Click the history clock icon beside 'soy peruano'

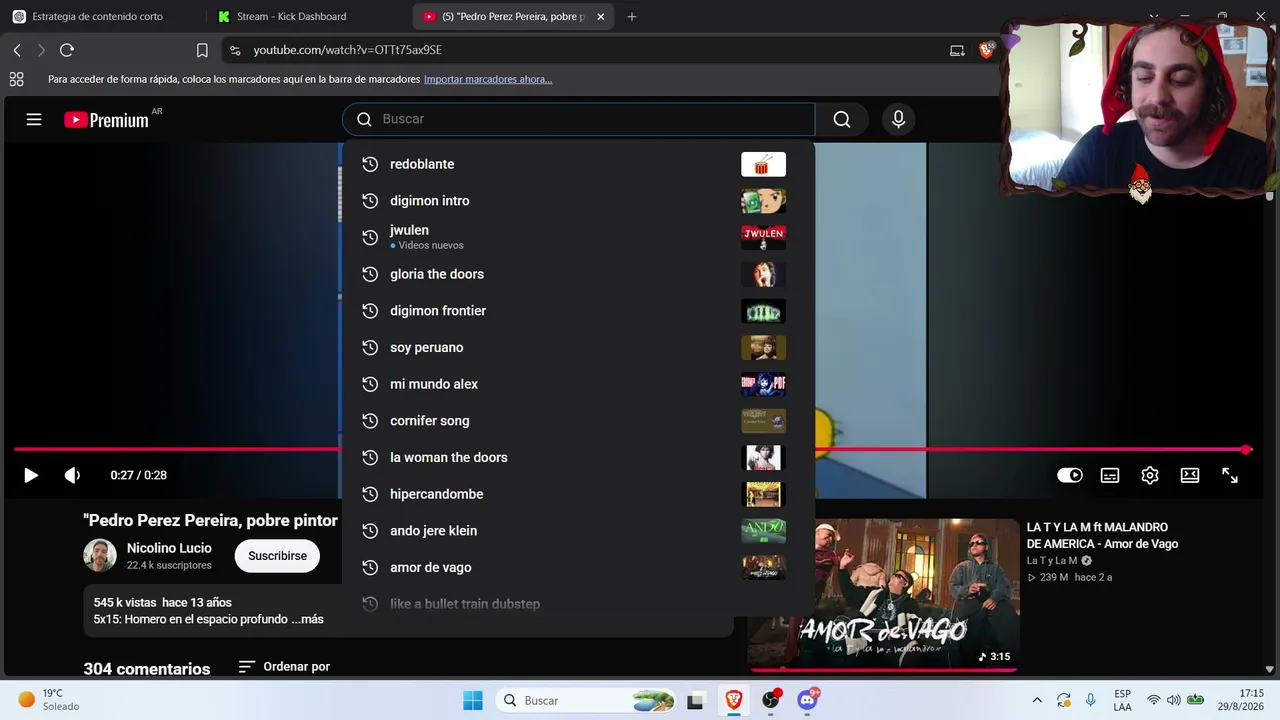click(x=370, y=348)
